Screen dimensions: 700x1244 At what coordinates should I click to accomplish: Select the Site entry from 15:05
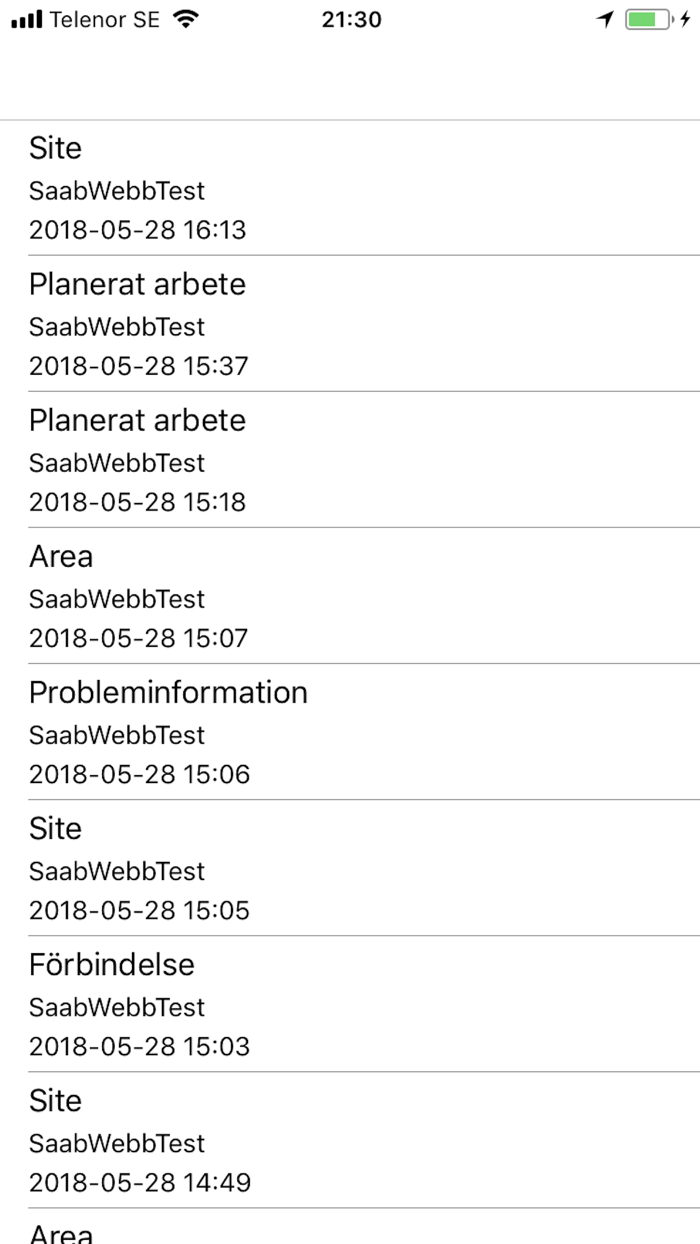tap(350, 868)
